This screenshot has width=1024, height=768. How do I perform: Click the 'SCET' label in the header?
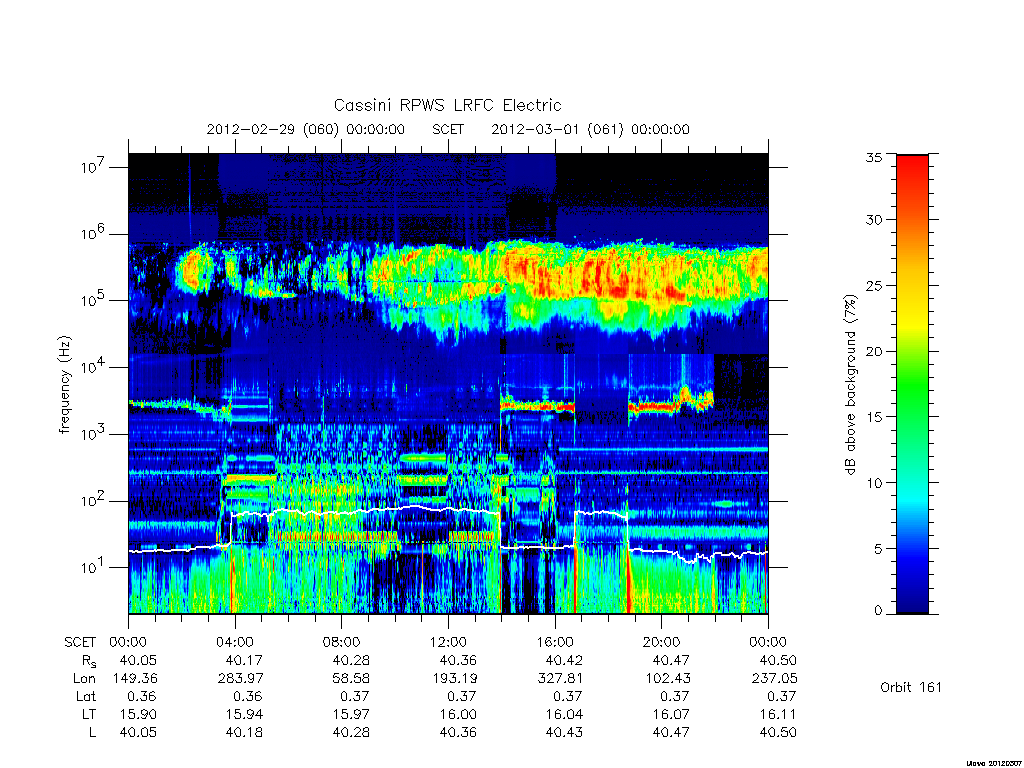pos(448,129)
